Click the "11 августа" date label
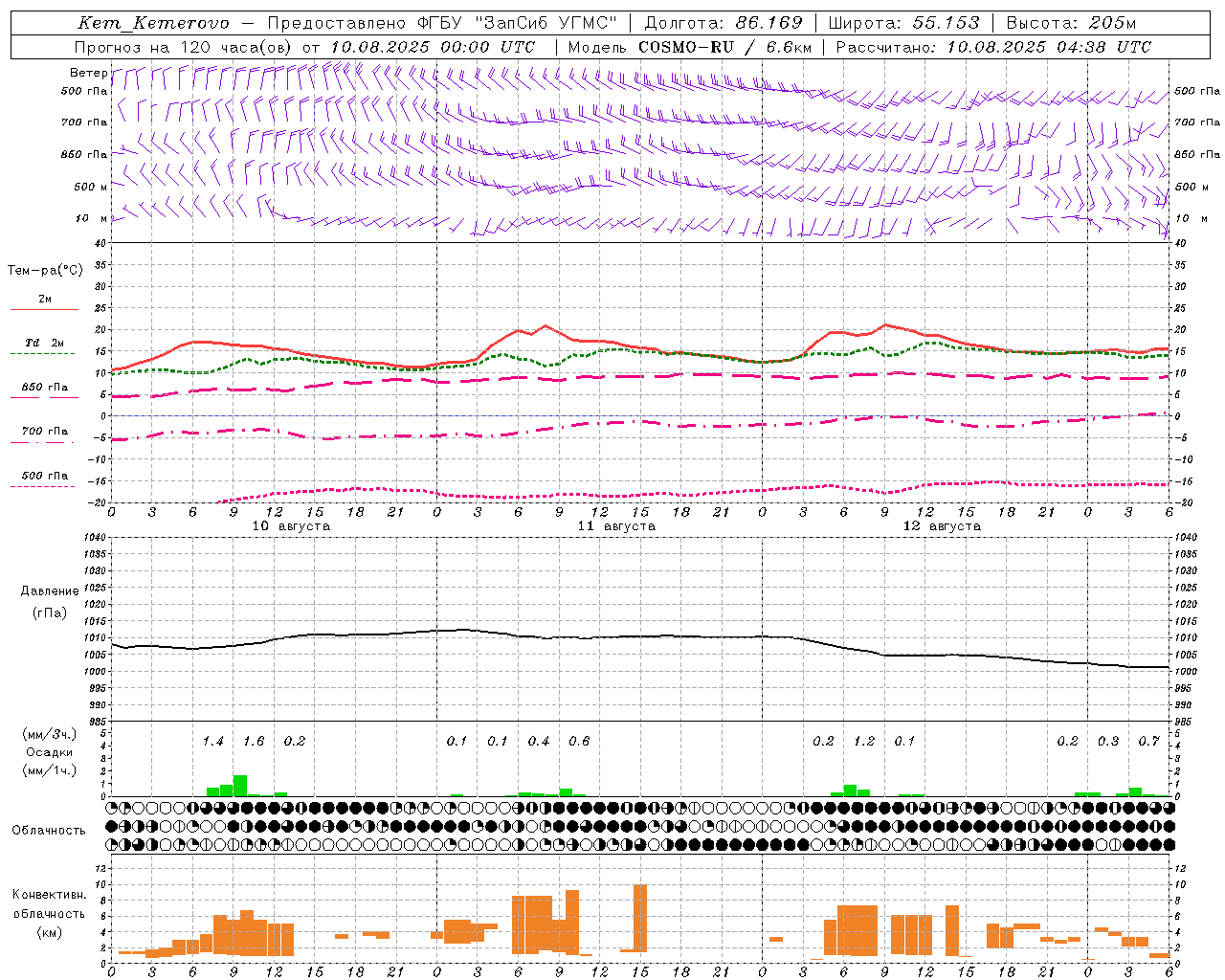This screenshot has height=980, width=1225. (x=616, y=526)
